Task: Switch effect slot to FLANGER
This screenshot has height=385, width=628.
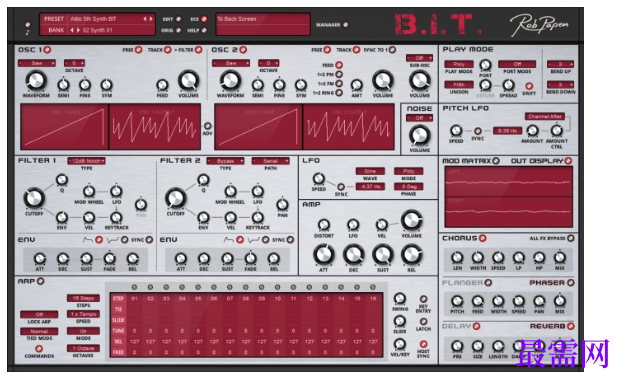Action: [488, 283]
